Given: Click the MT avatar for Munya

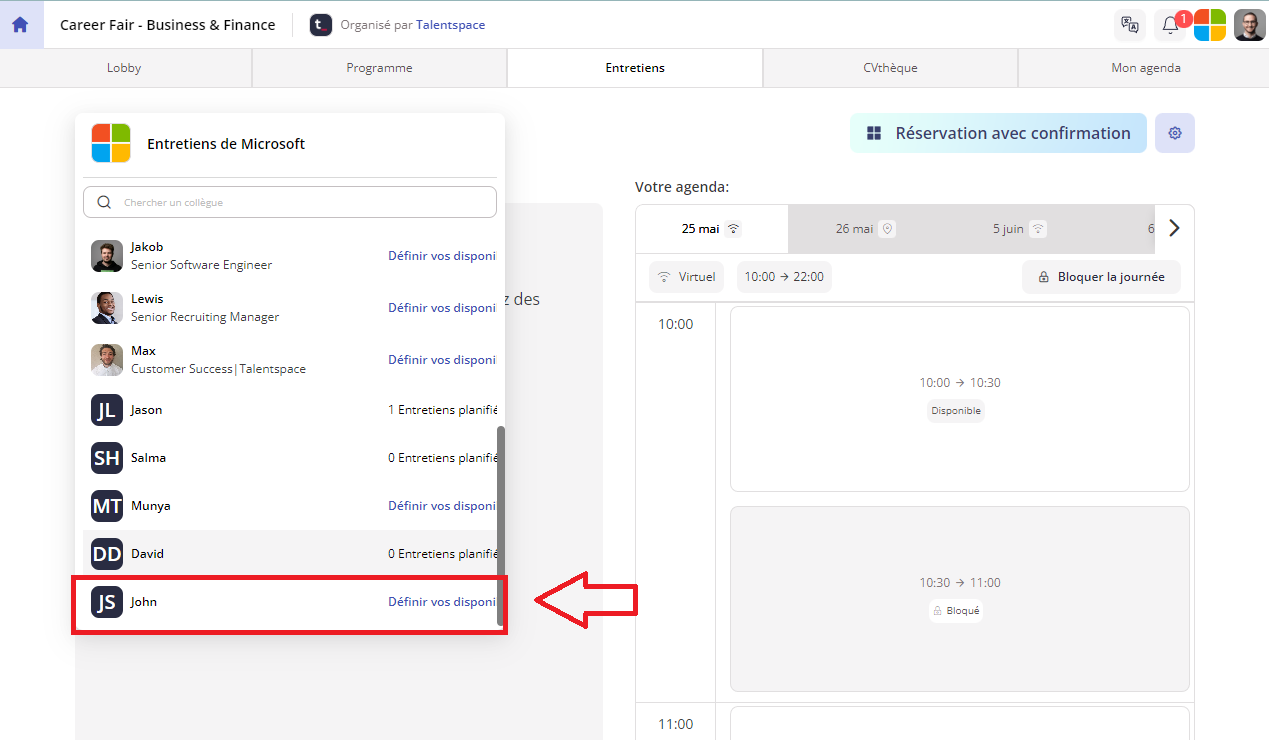Looking at the screenshot, I should pyautogui.click(x=107, y=506).
